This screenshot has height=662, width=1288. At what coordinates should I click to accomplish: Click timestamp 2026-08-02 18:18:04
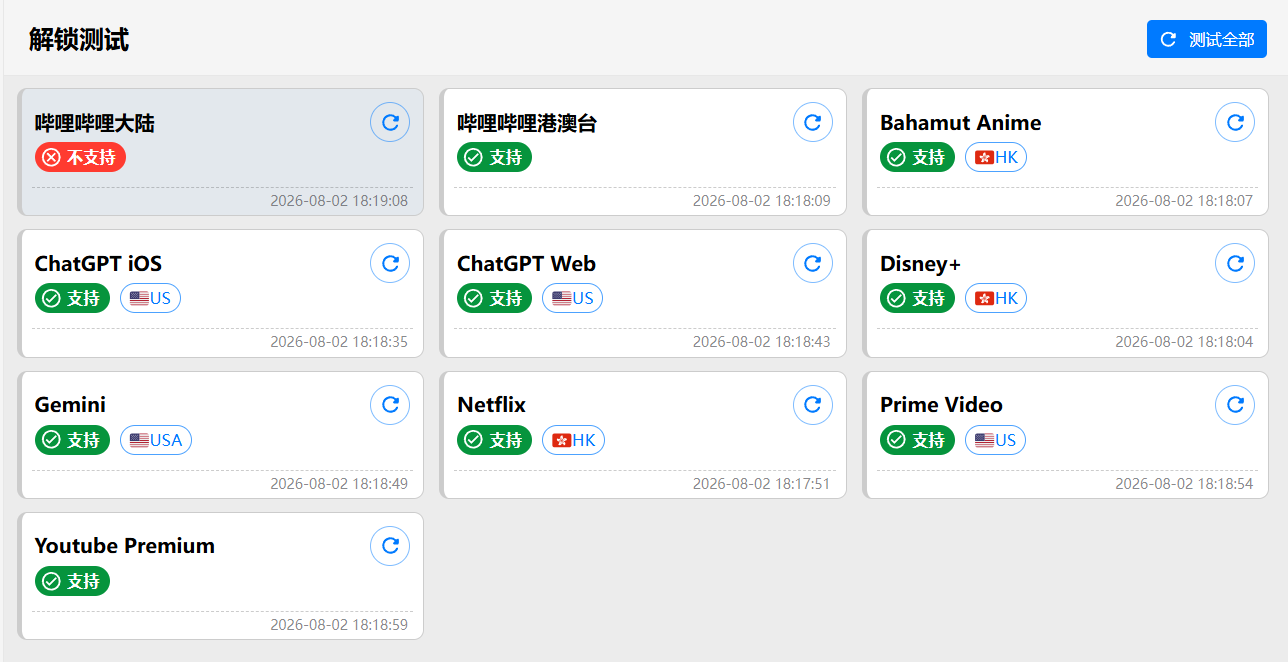pos(1184,342)
